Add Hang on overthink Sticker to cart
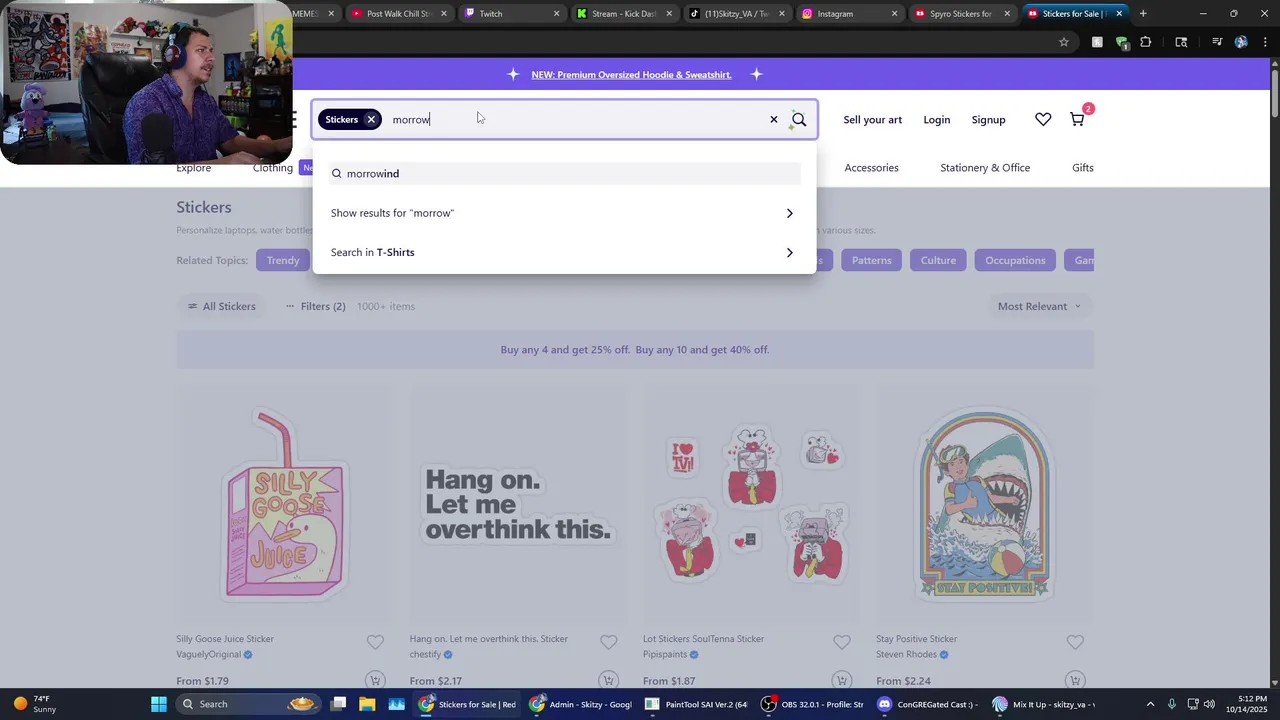Image resolution: width=1280 pixels, height=720 pixels. coord(608,680)
